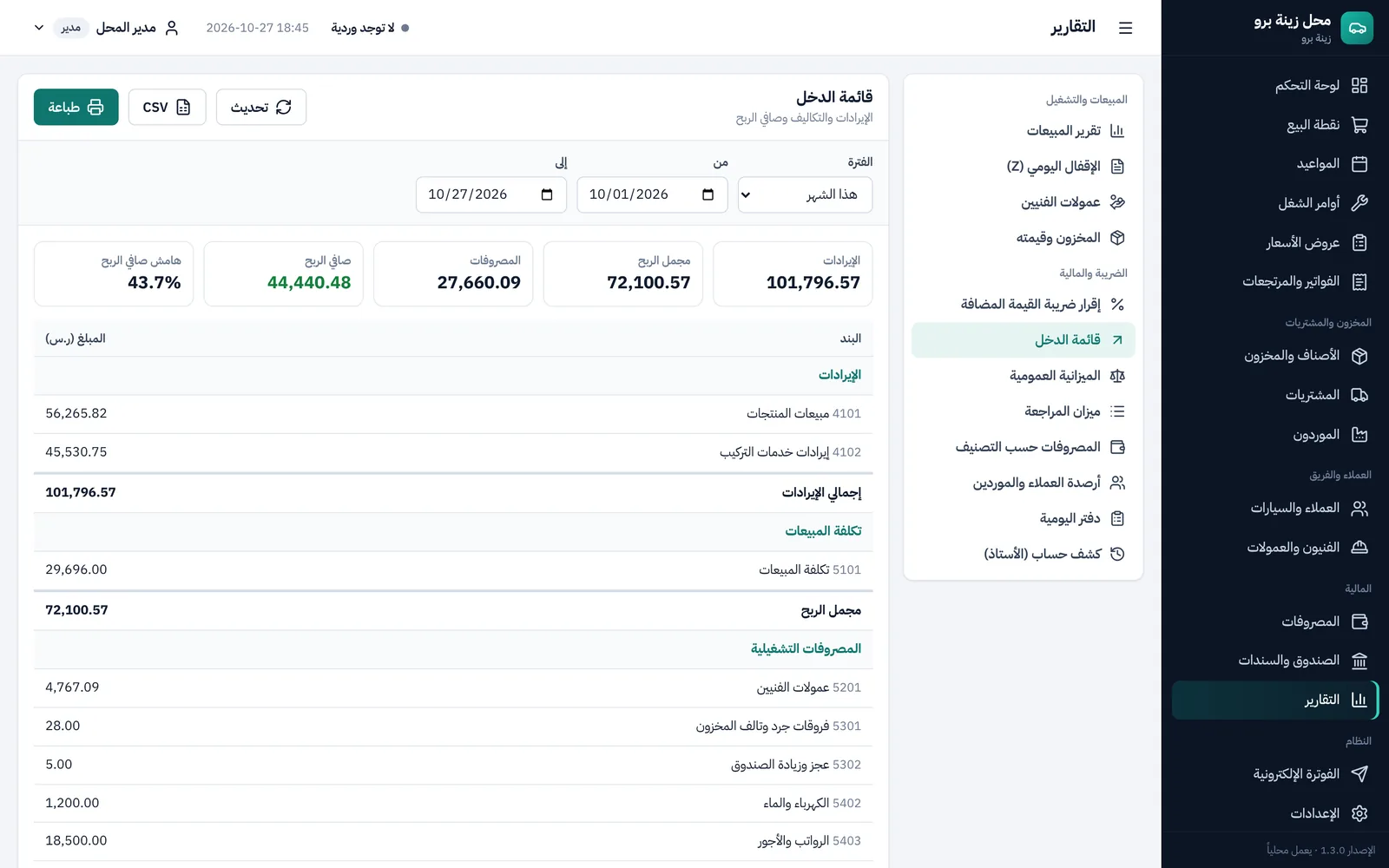This screenshot has width=1389, height=868.
Task: Select أرصدة العملاء والموردين report
Action: (x=1024, y=483)
